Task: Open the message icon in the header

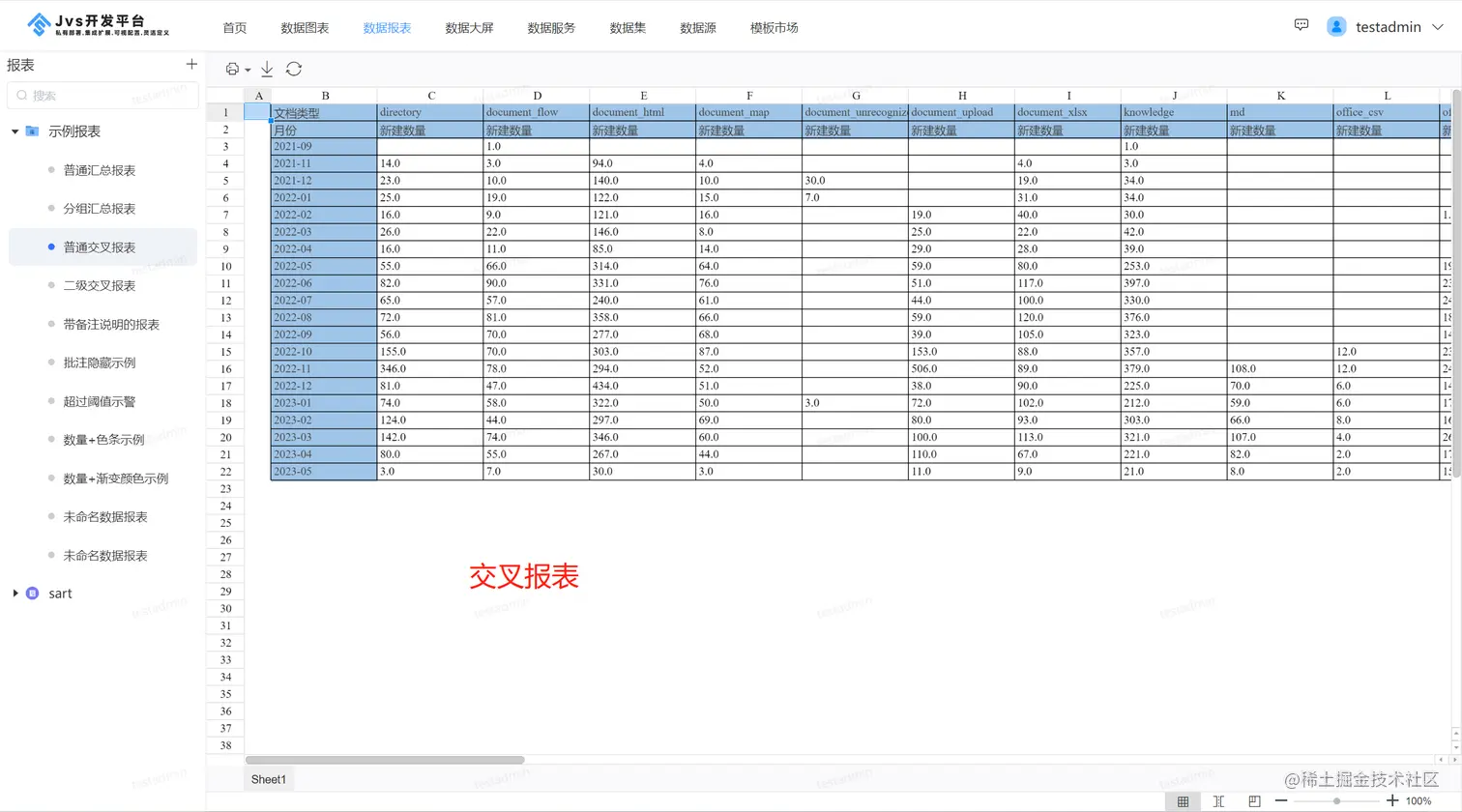Action: point(1301,25)
